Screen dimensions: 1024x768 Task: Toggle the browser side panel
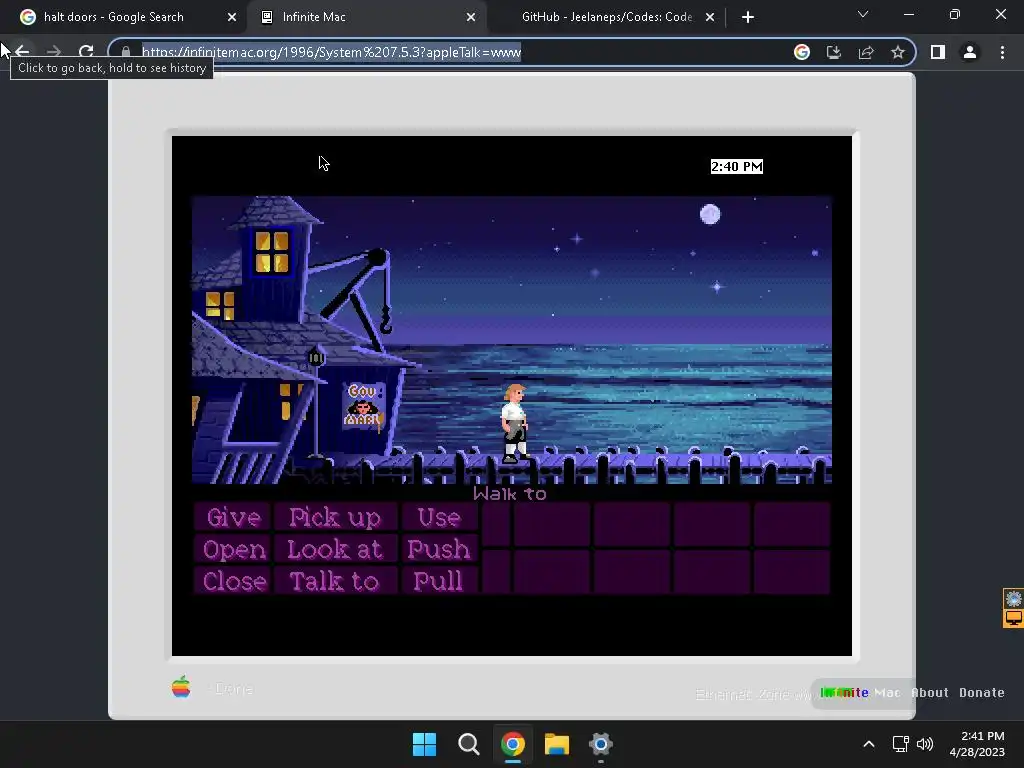coord(938,52)
